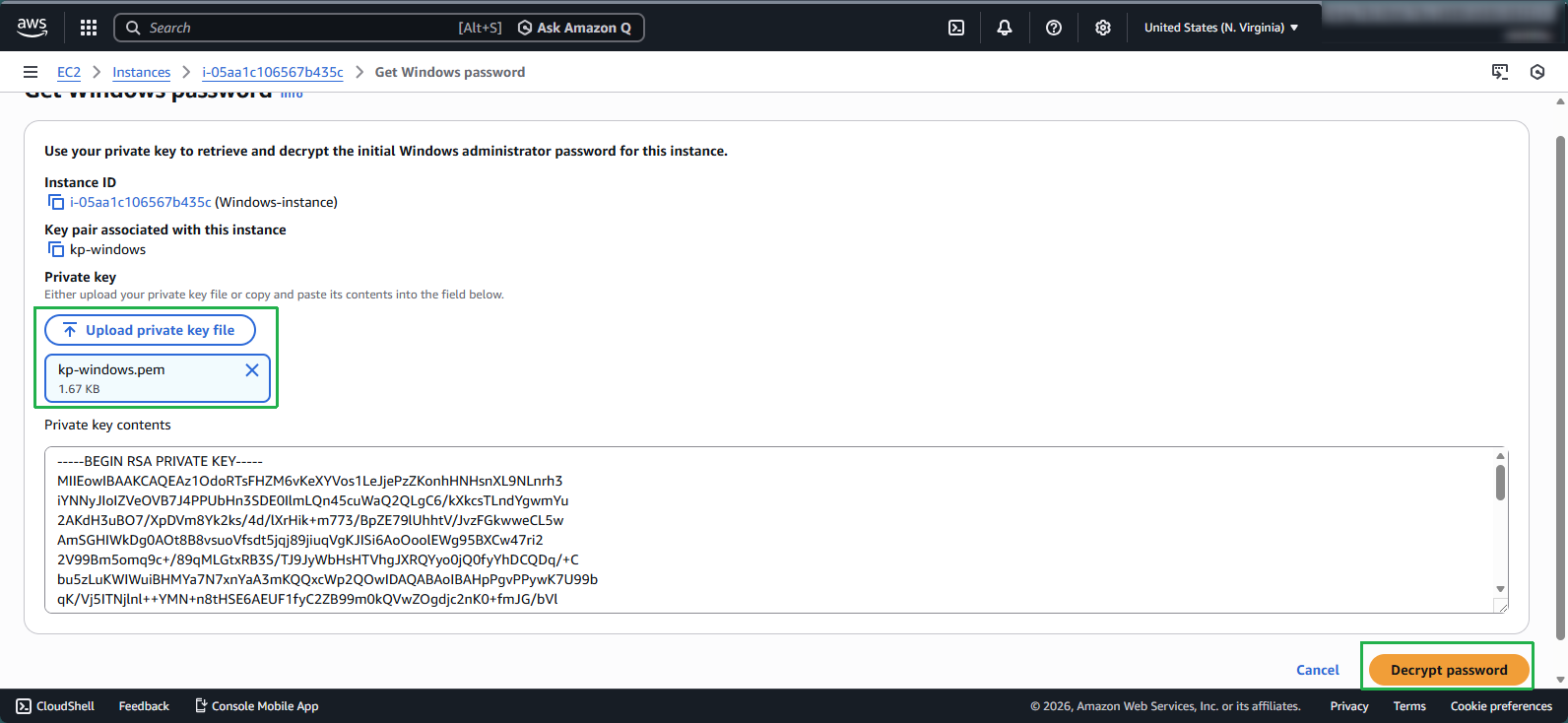The height and width of the screenshot is (723, 1568).
Task: Copy the kp-windows key pair name icon
Action: click(x=56, y=249)
